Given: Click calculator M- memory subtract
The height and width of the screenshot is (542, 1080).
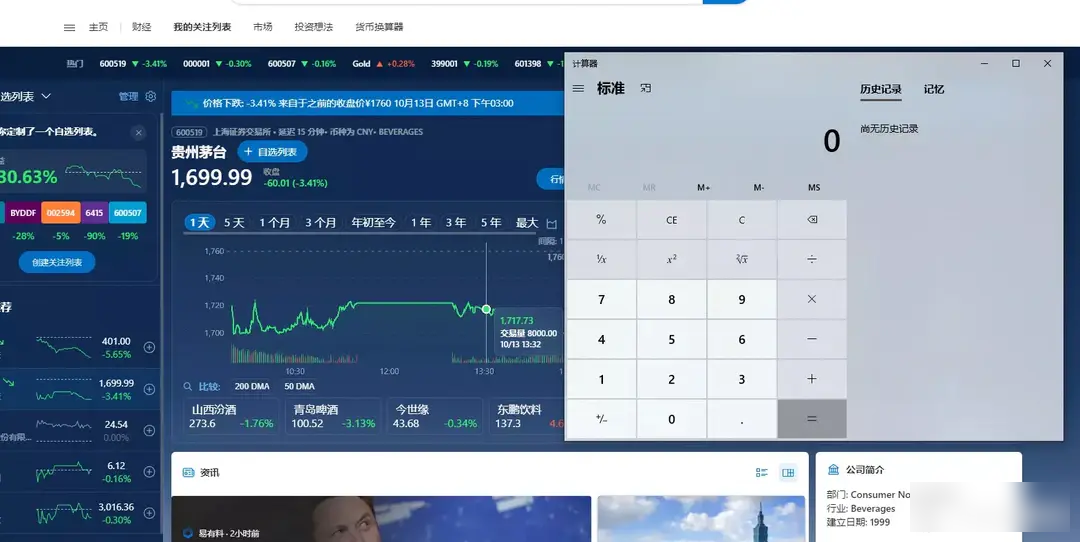Looking at the screenshot, I should pyautogui.click(x=759, y=187).
